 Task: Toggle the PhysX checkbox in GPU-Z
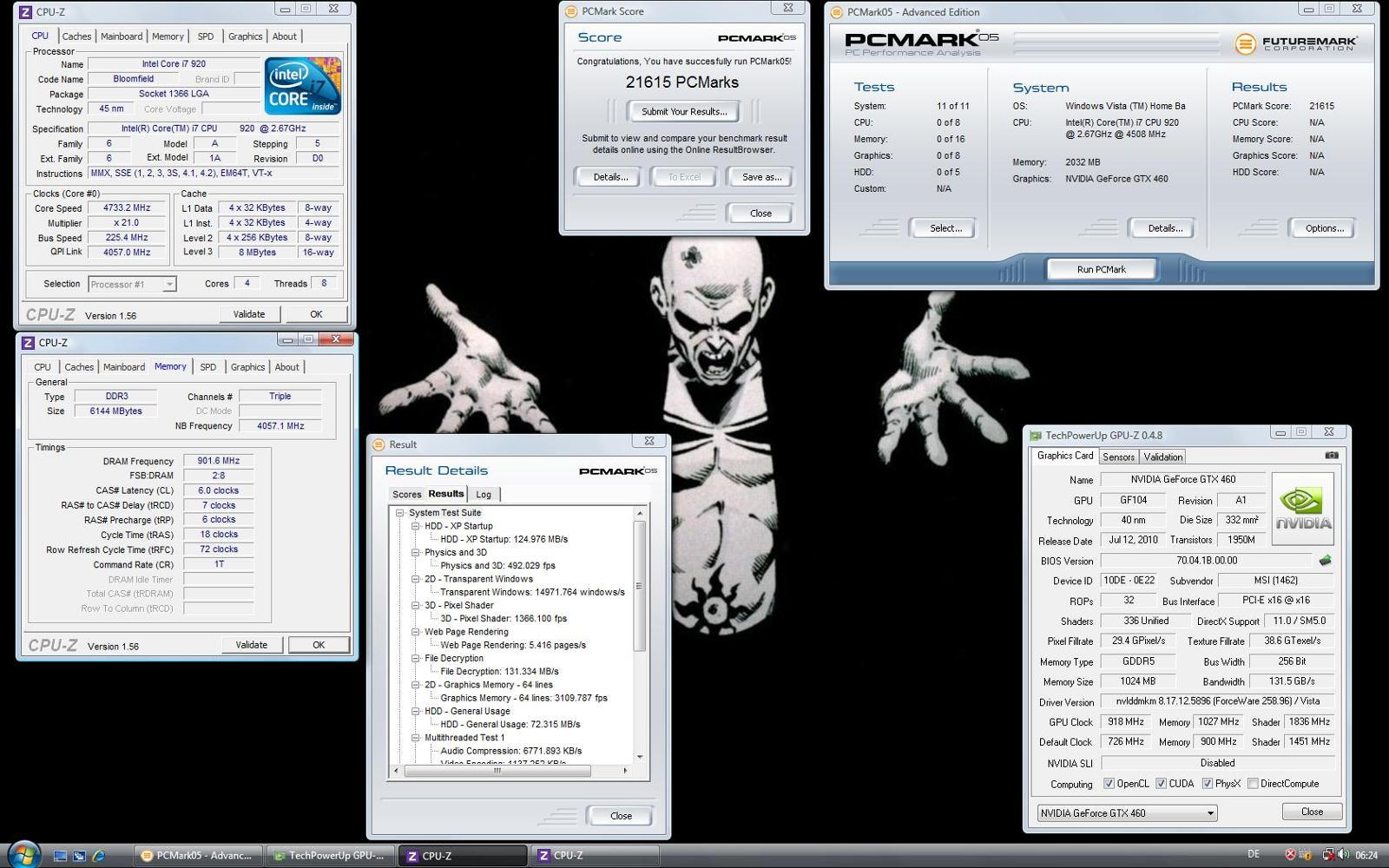pos(1207,784)
